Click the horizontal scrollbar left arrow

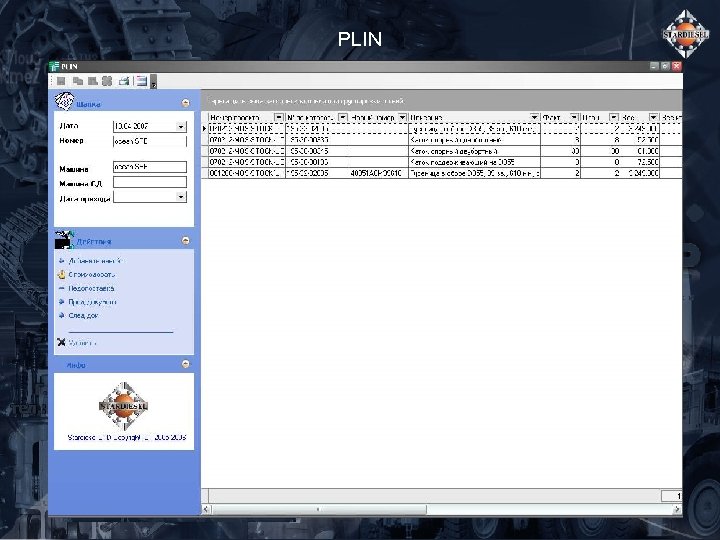(206, 509)
